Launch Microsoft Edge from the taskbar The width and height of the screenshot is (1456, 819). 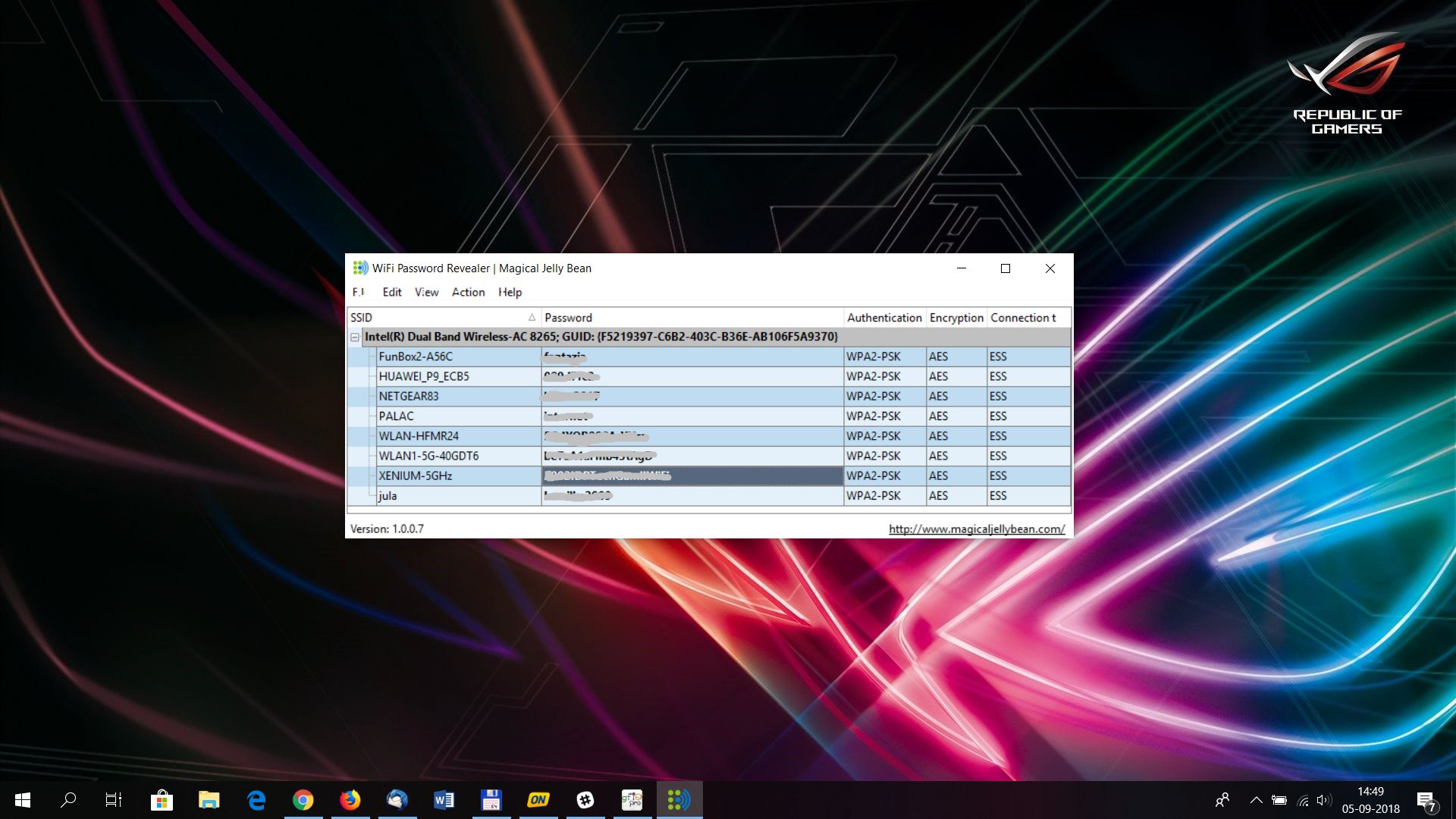coord(256,800)
